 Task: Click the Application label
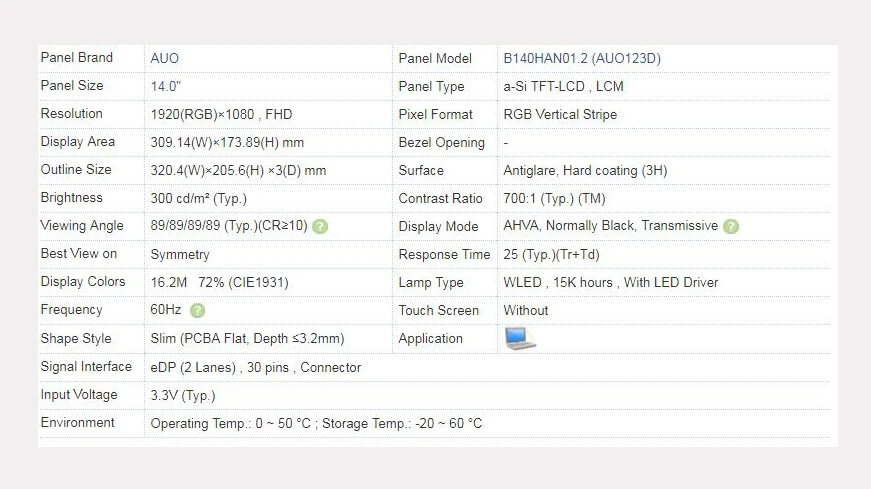431,338
